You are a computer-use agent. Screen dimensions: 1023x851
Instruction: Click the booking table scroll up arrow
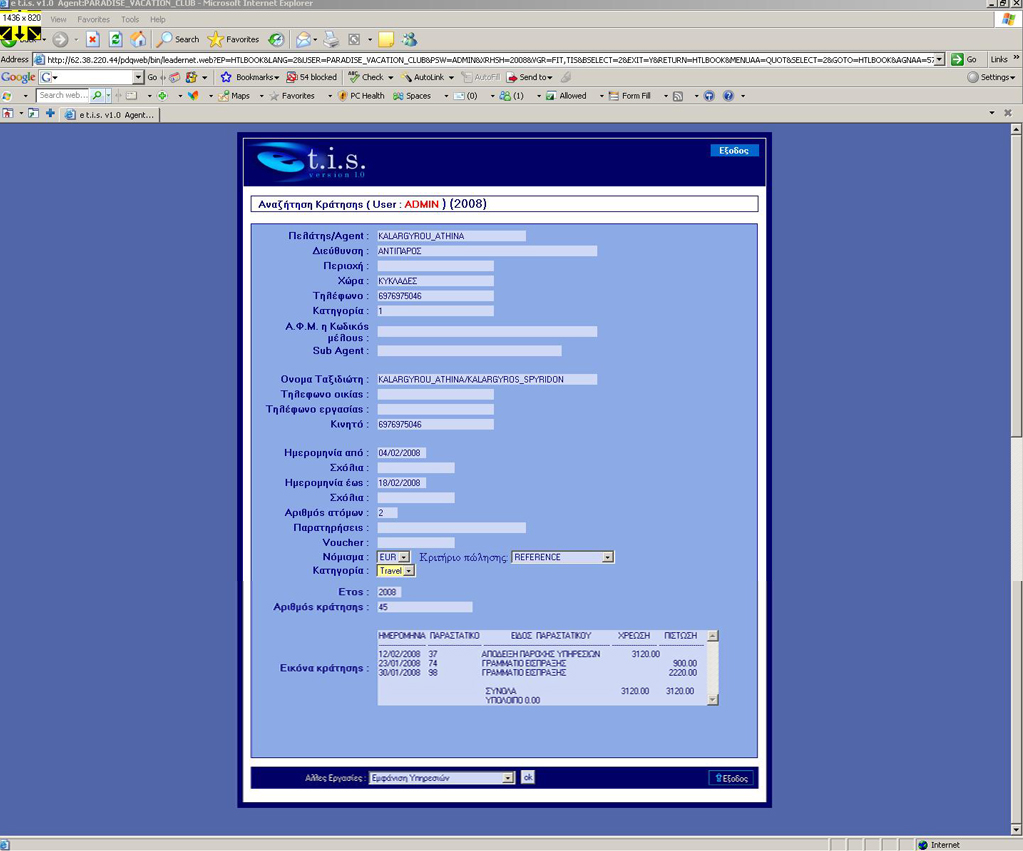[x=712, y=636]
